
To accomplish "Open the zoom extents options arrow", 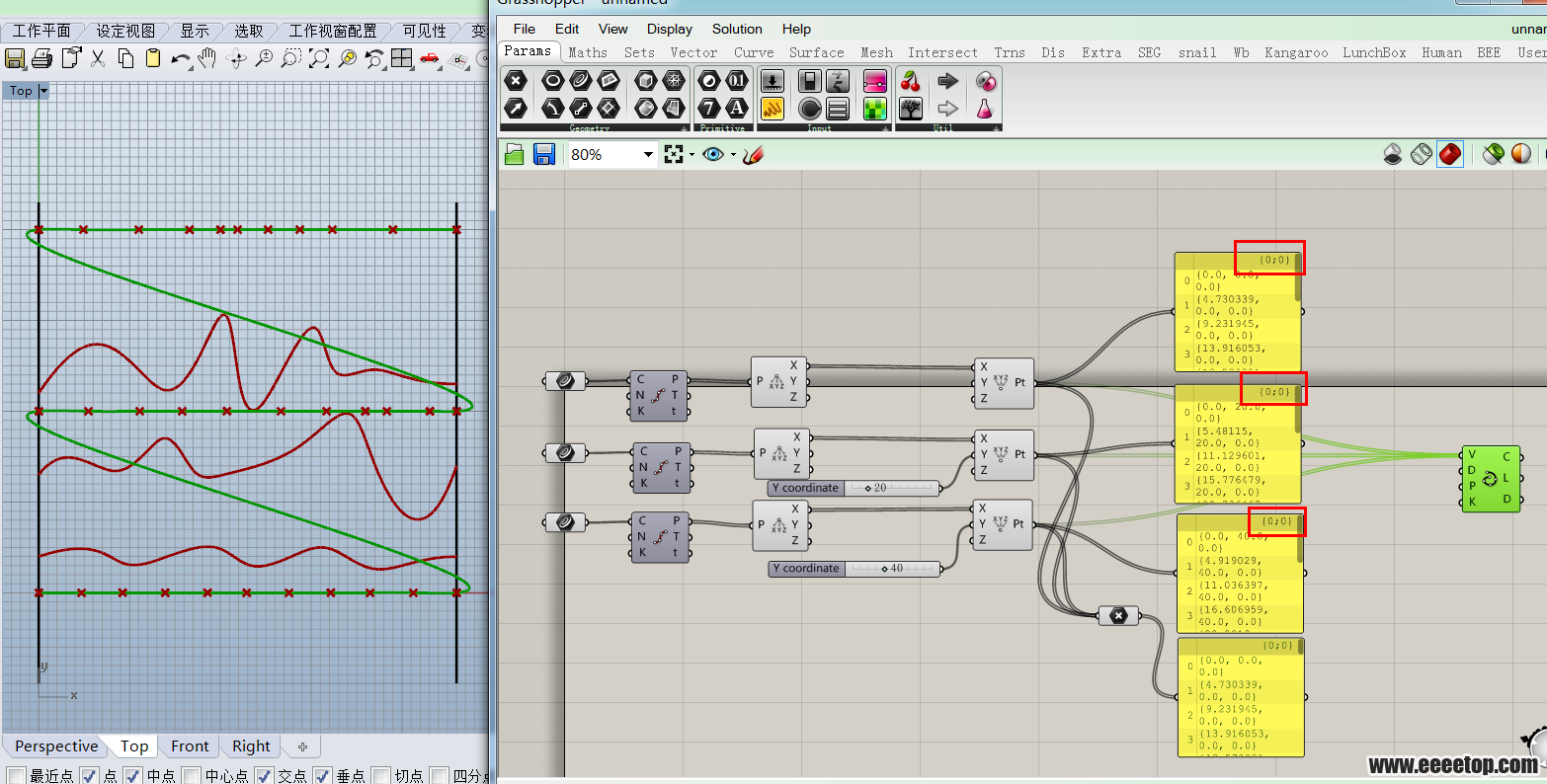I will [692, 155].
